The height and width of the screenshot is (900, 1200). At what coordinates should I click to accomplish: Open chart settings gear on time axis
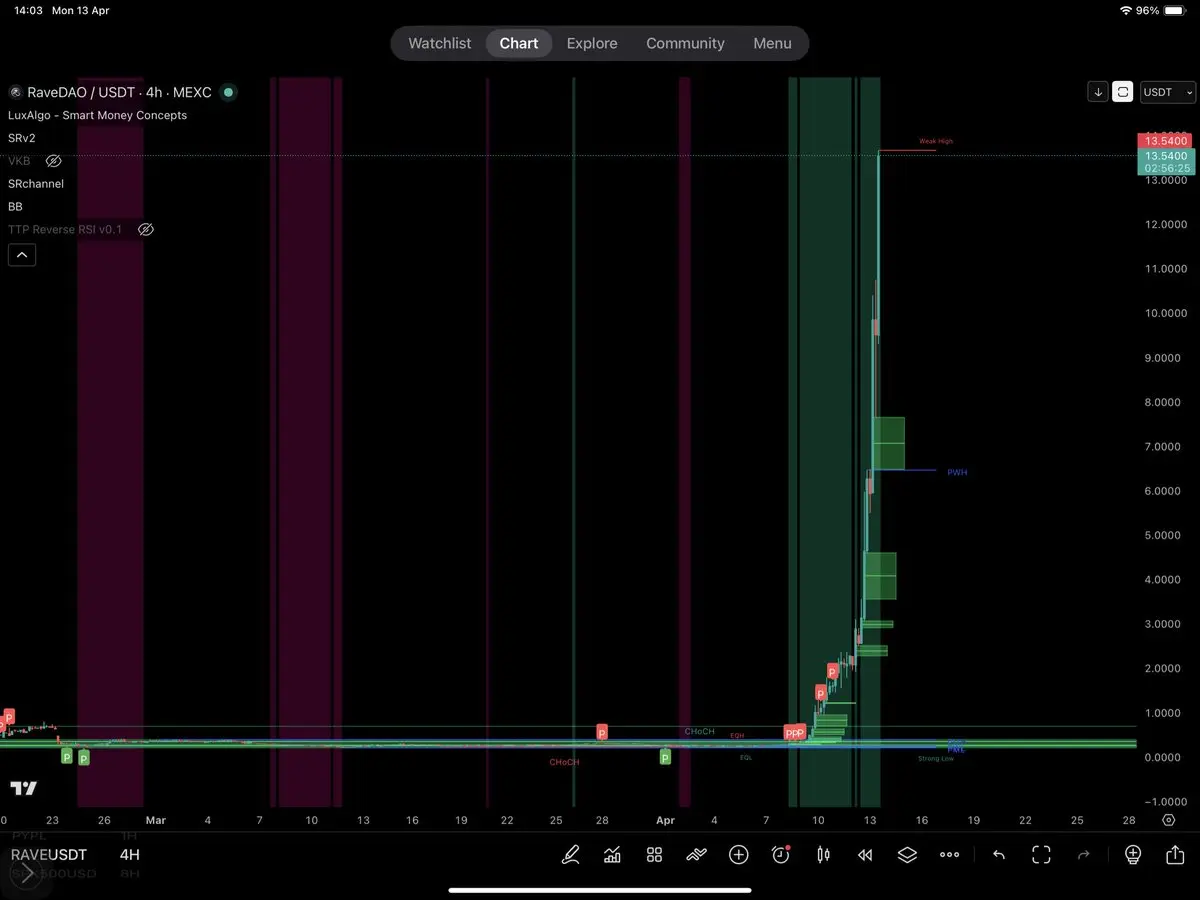pyautogui.click(x=1168, y=820)
